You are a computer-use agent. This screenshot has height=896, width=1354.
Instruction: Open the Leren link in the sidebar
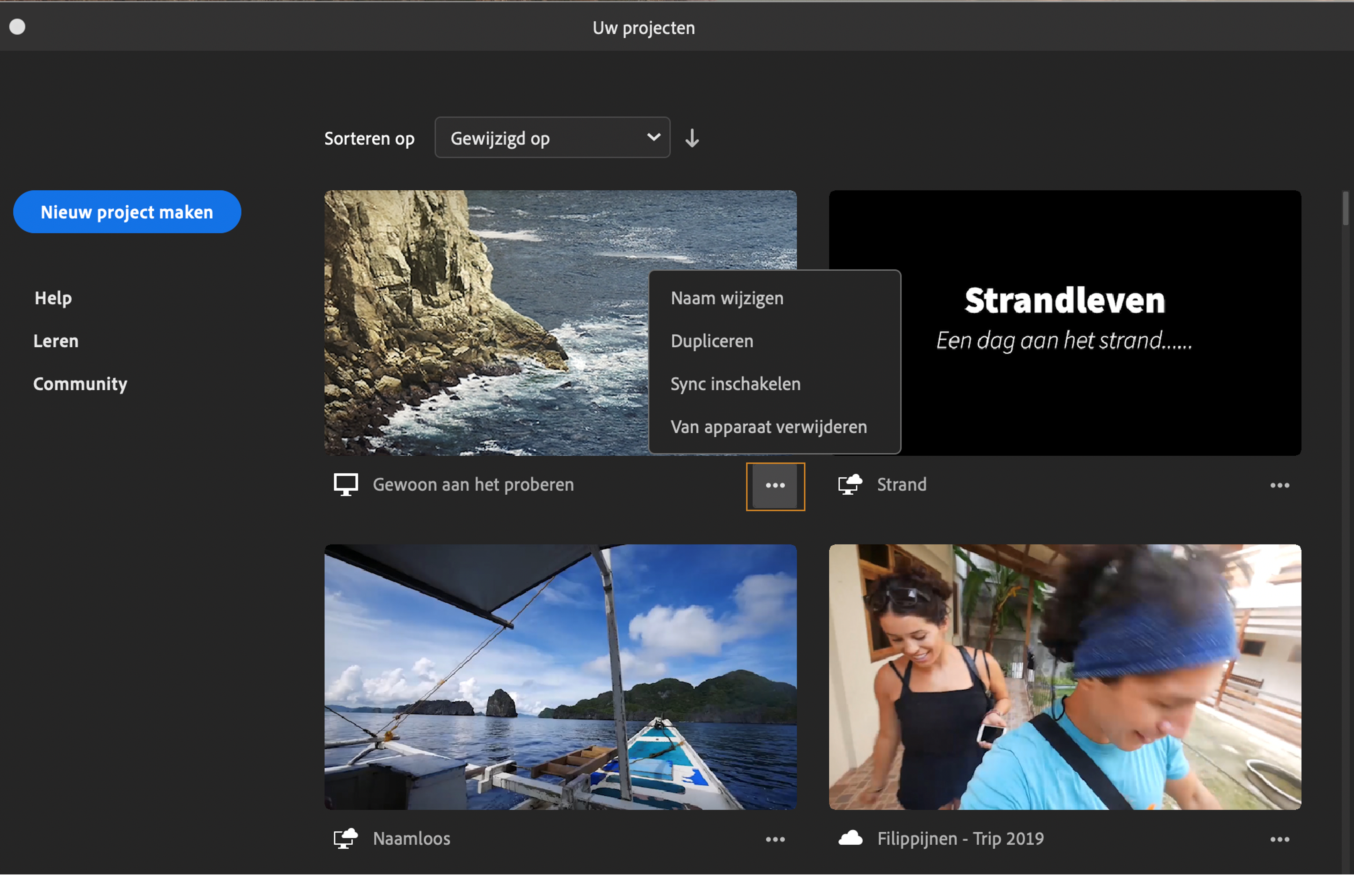point(56,341)
